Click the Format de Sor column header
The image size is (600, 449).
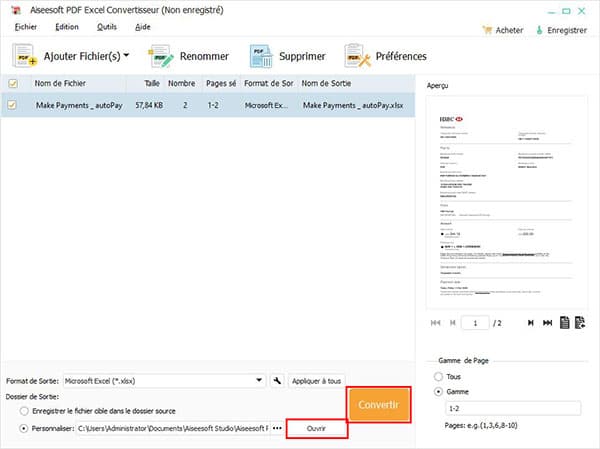269,83
